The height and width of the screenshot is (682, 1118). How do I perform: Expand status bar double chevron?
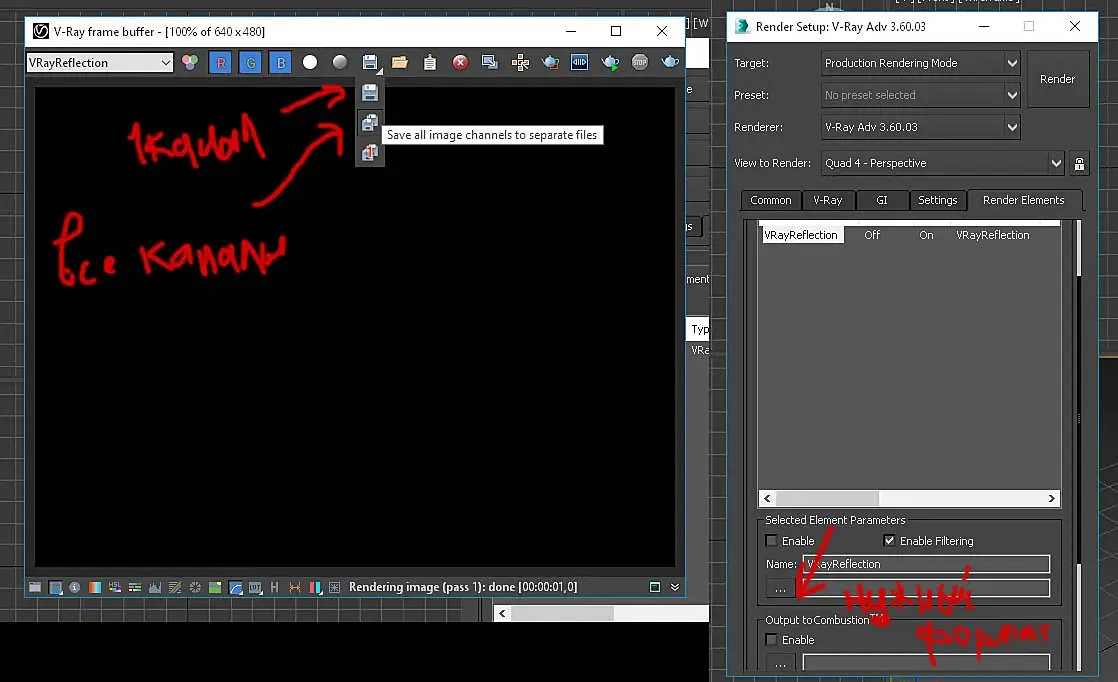675,587
